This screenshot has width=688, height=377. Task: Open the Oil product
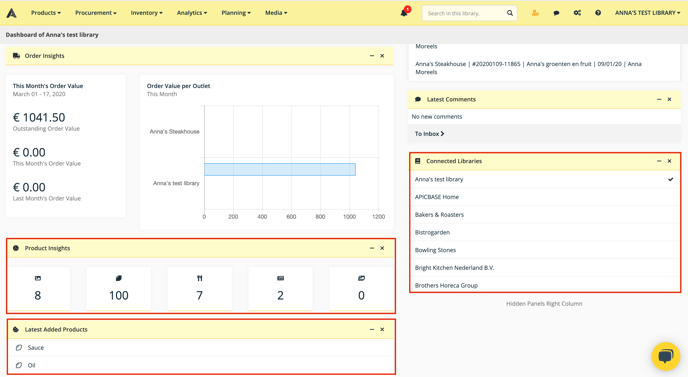click(31, 365)
